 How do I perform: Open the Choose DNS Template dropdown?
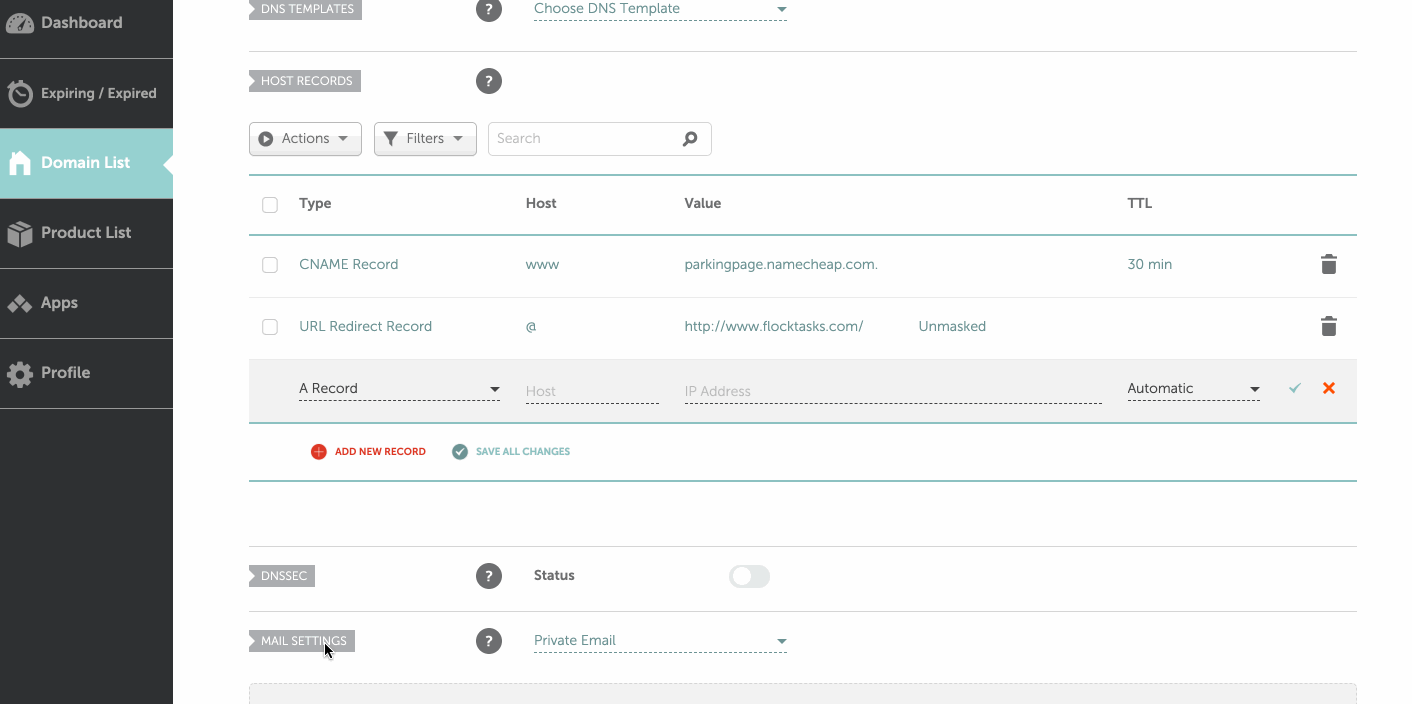coord(660,9)
